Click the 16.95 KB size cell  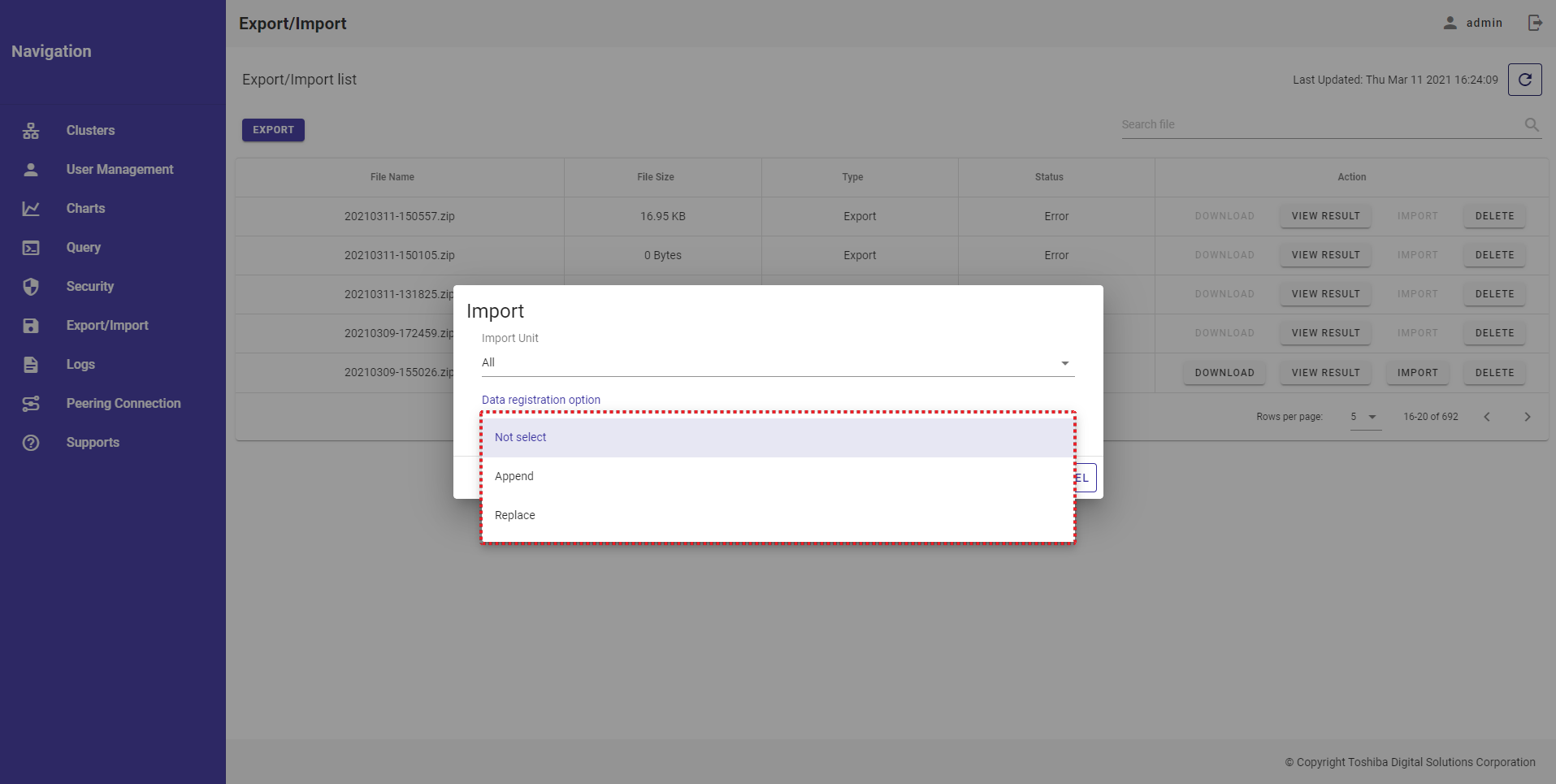tap(663, 216)
